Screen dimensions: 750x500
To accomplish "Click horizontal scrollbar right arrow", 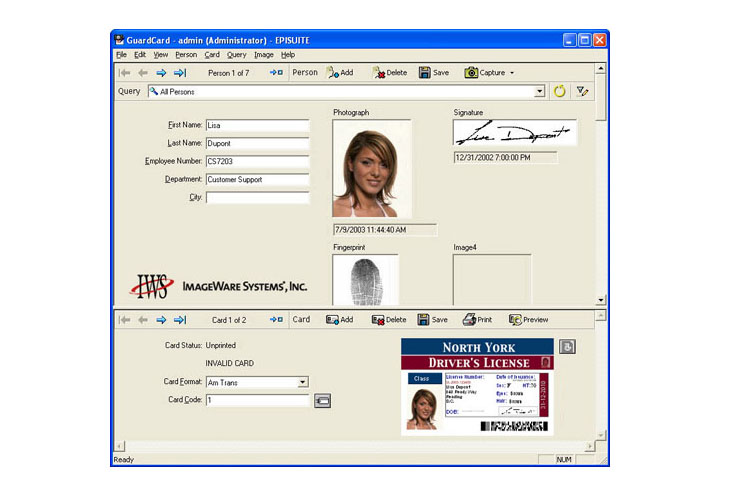I will pos(589,446).
